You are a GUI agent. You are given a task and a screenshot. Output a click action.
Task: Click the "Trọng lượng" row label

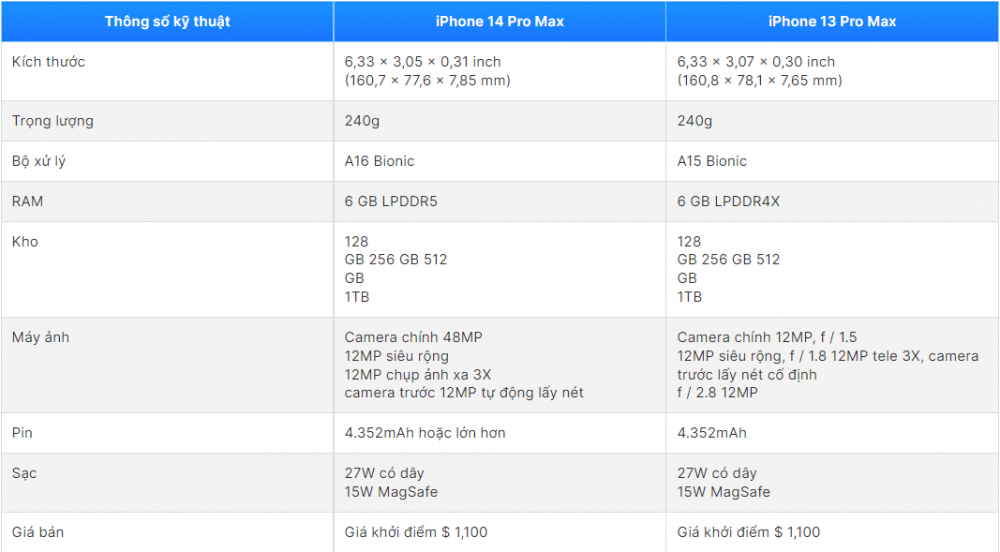click(52, 121)
